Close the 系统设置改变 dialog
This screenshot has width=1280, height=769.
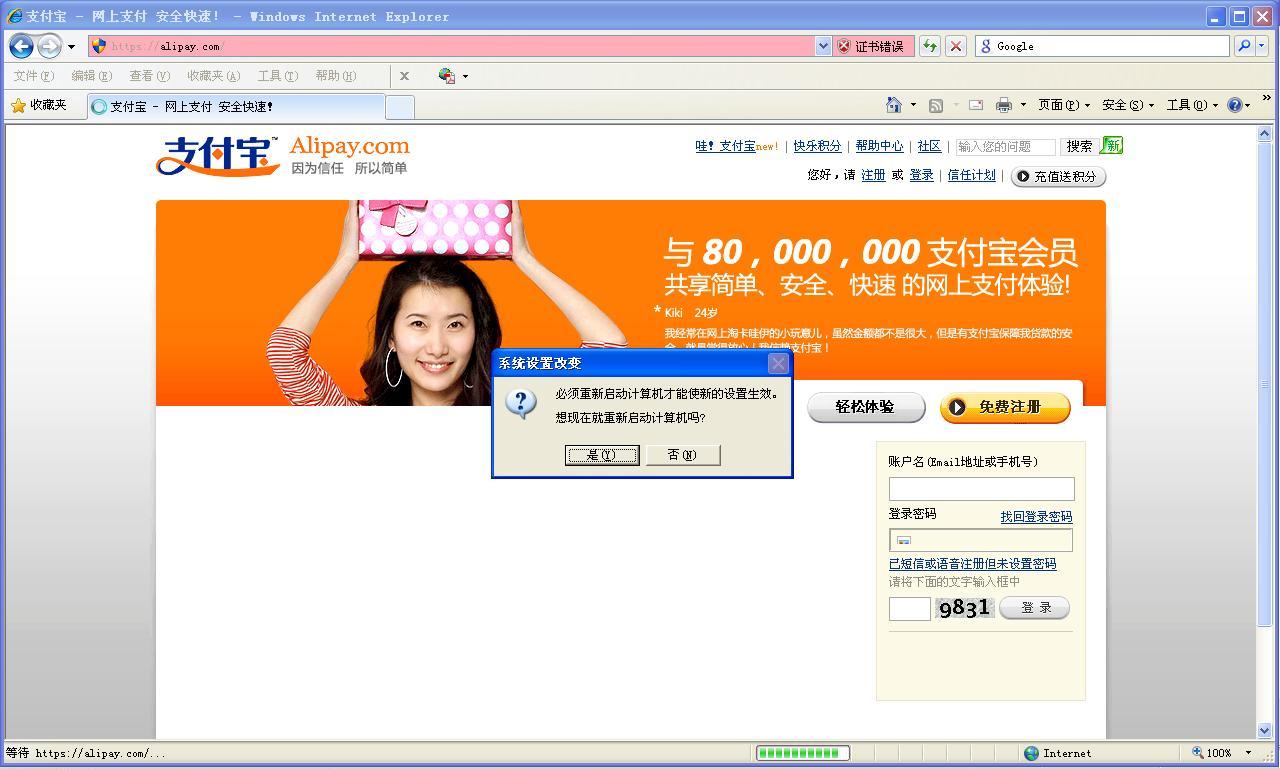click(x=778, y=363)
